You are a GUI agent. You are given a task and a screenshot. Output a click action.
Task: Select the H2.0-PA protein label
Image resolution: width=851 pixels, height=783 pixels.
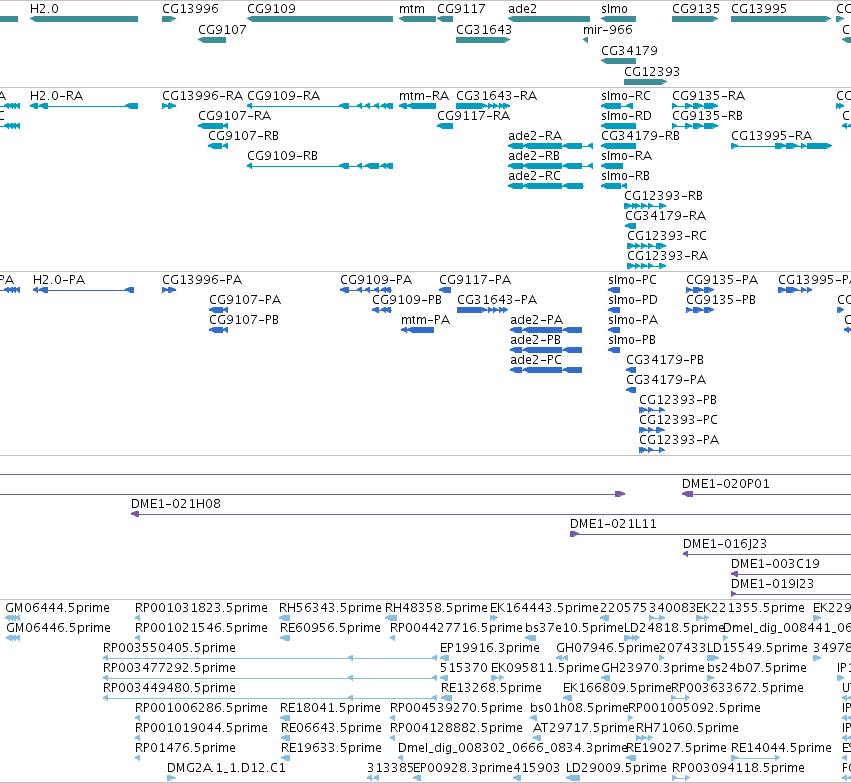pyautogui.click(x=59, y=279)
